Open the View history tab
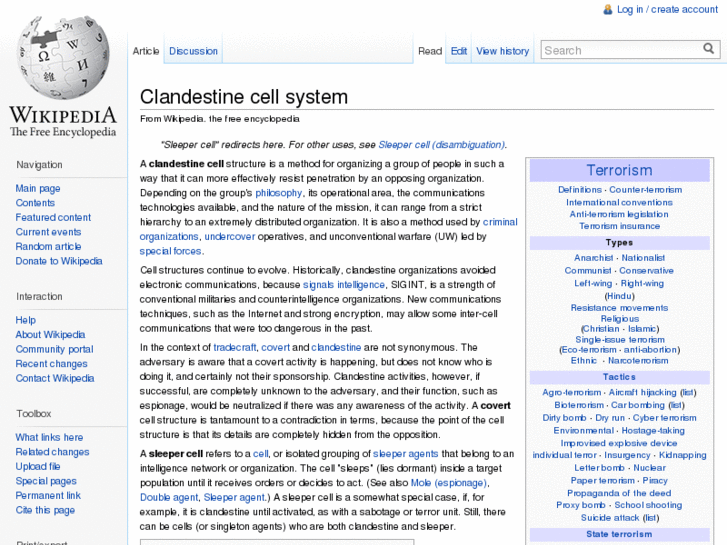The image size is (727, 545). coord(503,51)
